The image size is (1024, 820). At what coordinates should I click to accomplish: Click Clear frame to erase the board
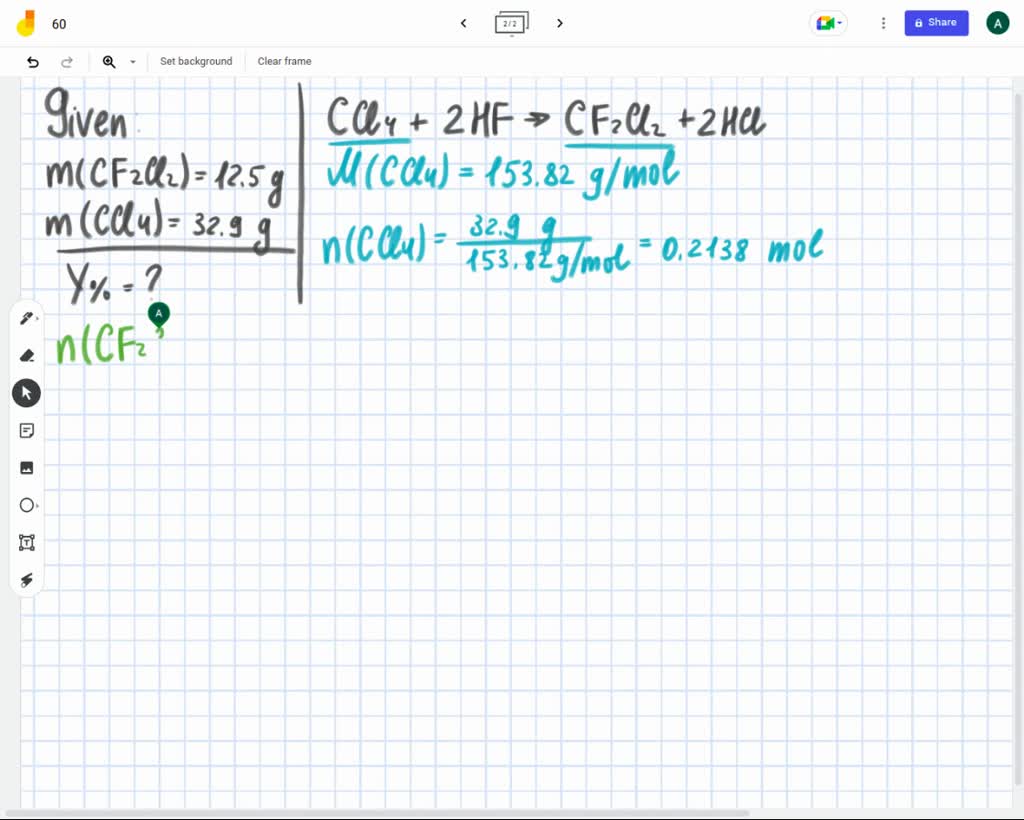(284, 61)
